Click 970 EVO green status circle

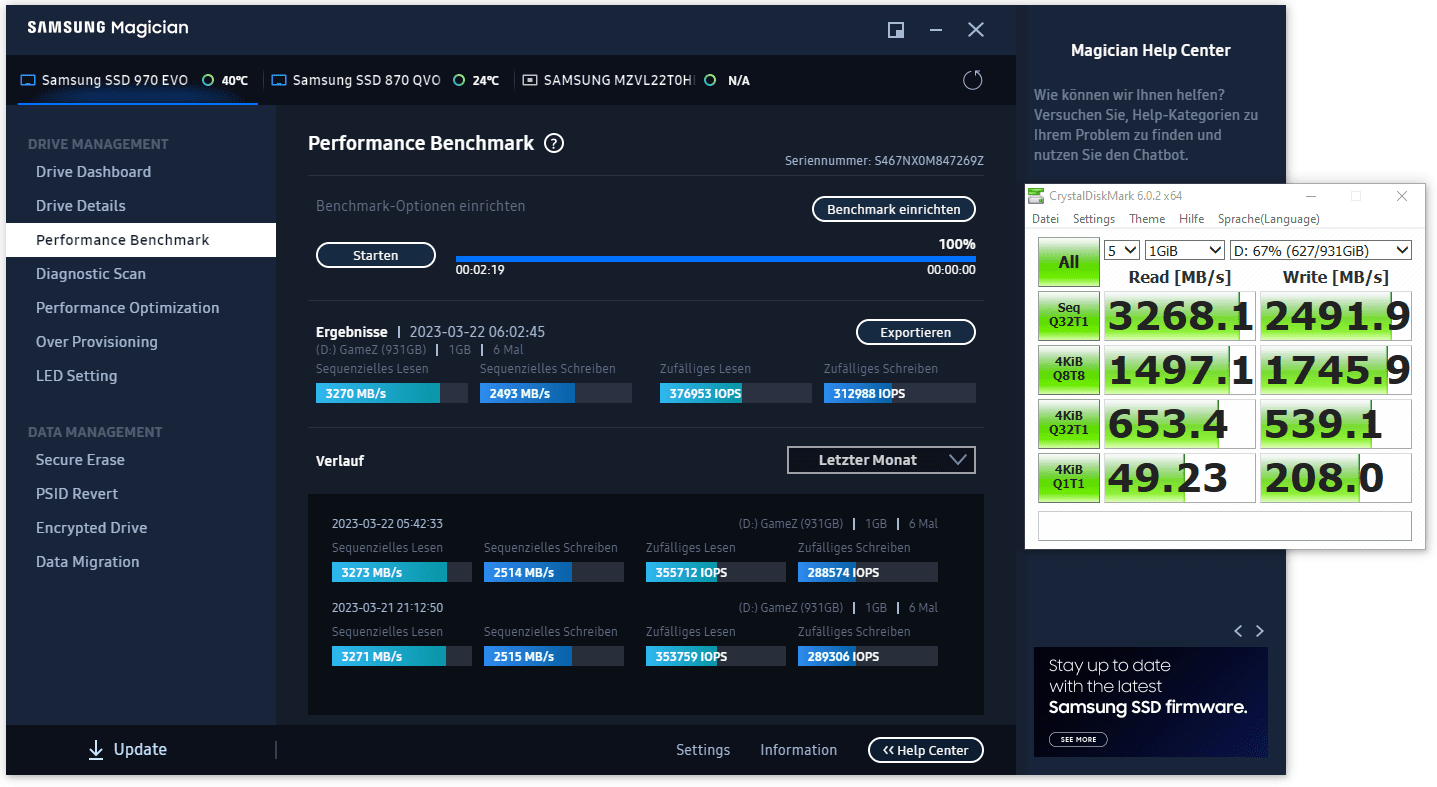pyautogui.click(x=208, y=80)
